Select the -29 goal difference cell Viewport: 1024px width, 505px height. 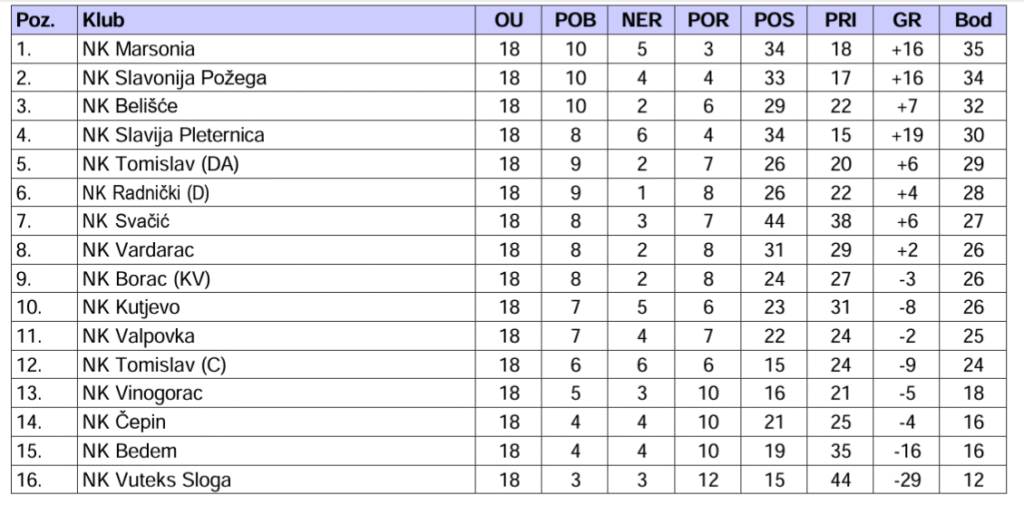tap(907, 480)
